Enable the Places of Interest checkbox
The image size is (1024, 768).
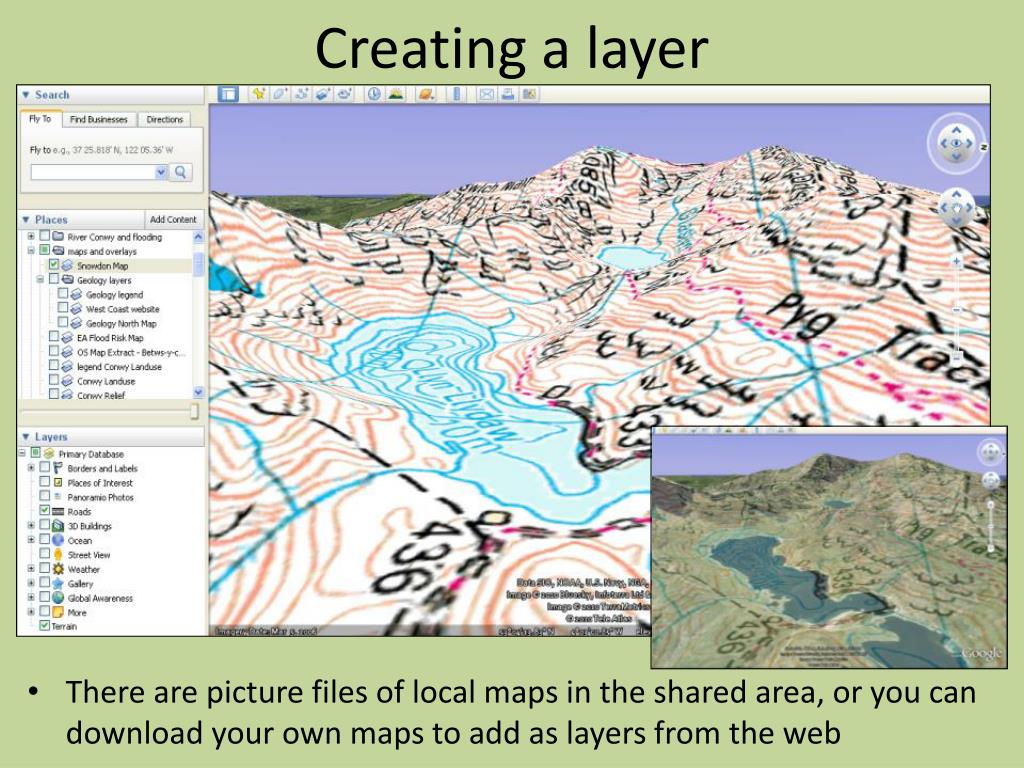(44, 482)
